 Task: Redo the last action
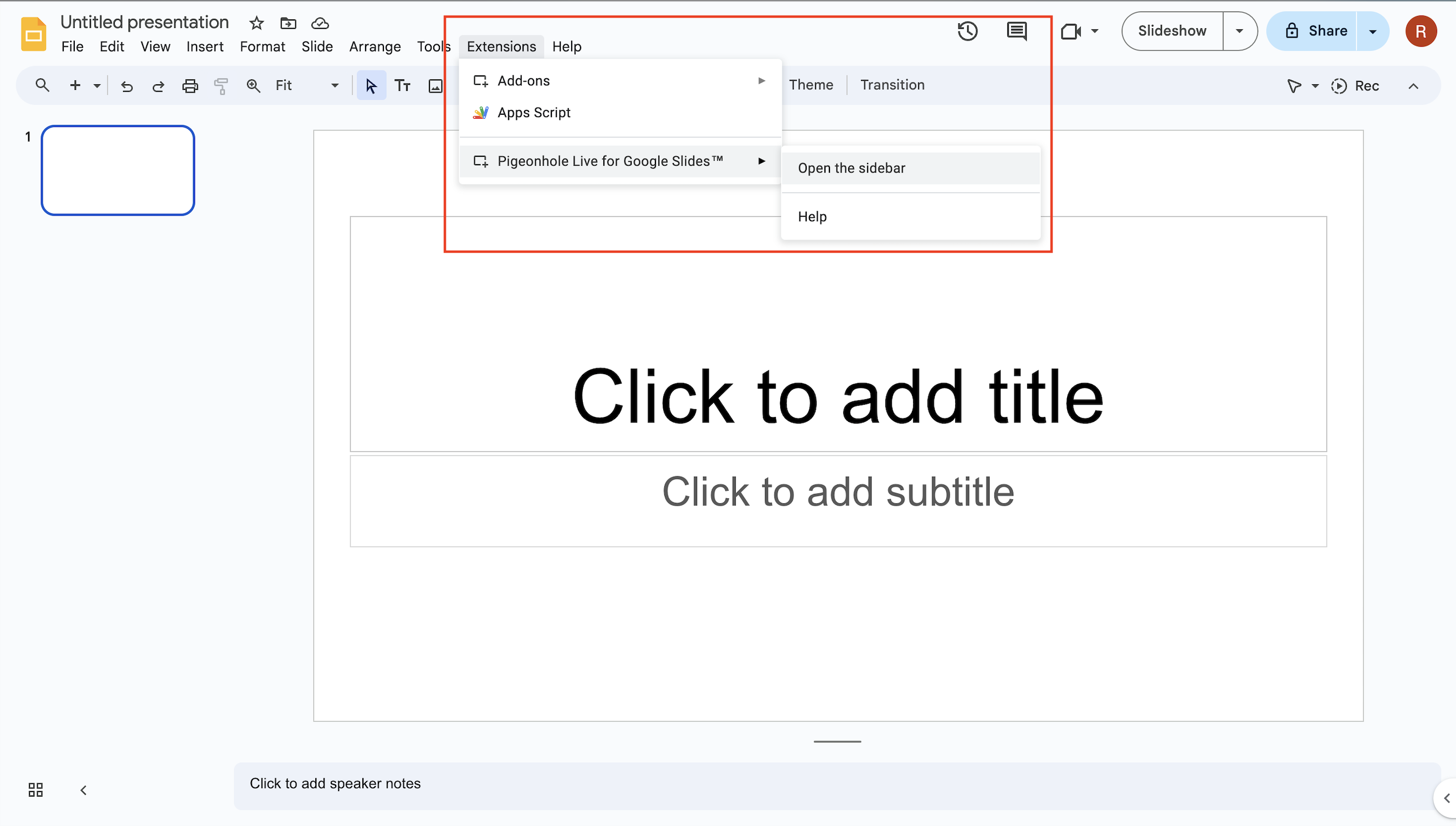(158, 86)
